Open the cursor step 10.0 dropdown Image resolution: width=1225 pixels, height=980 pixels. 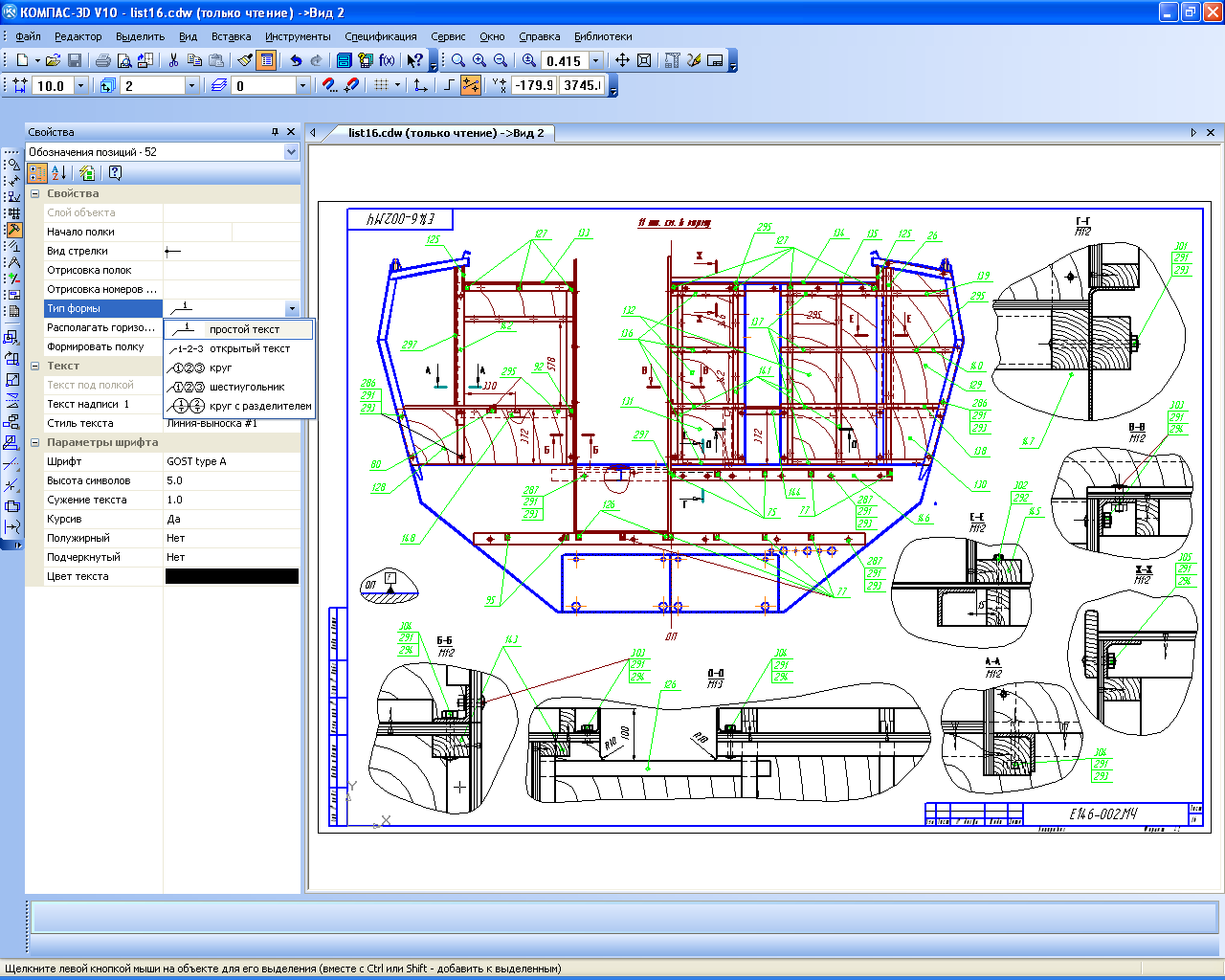80,85
